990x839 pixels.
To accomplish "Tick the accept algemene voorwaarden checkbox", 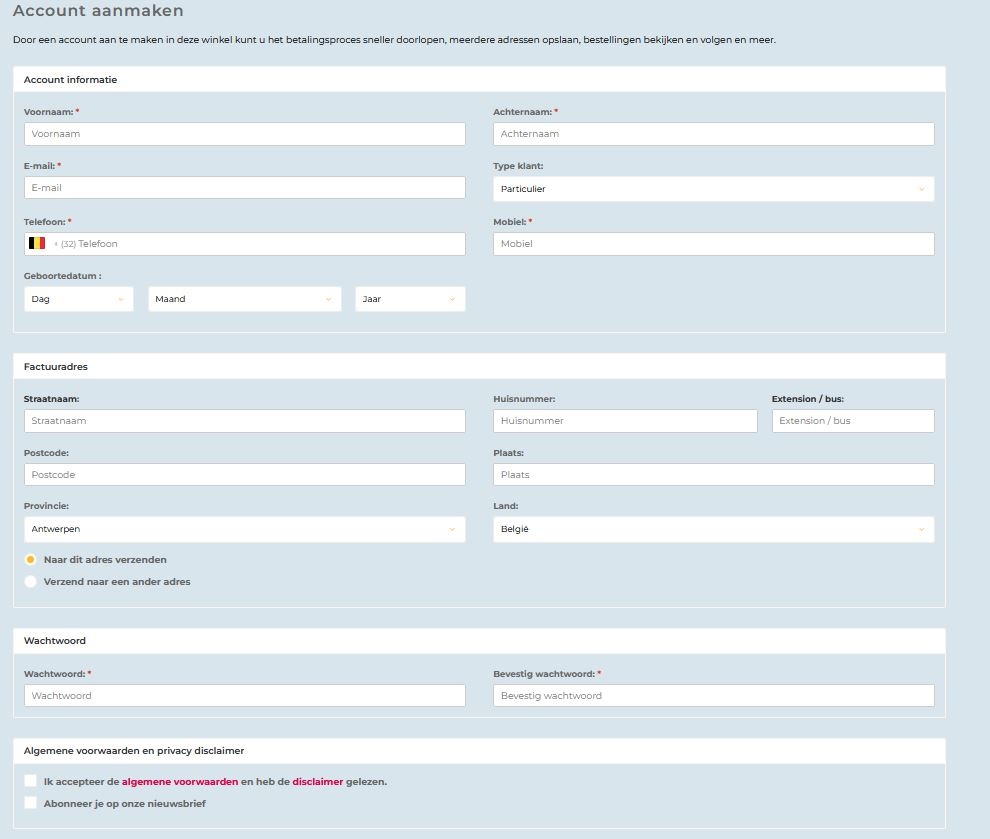I will [31, 781].
